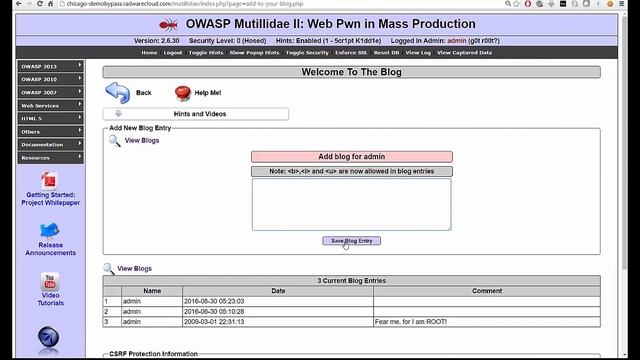Click the orange round extension icon
Image resolution: width=640 pixels, height=360 pixels.
pos(610,4)
